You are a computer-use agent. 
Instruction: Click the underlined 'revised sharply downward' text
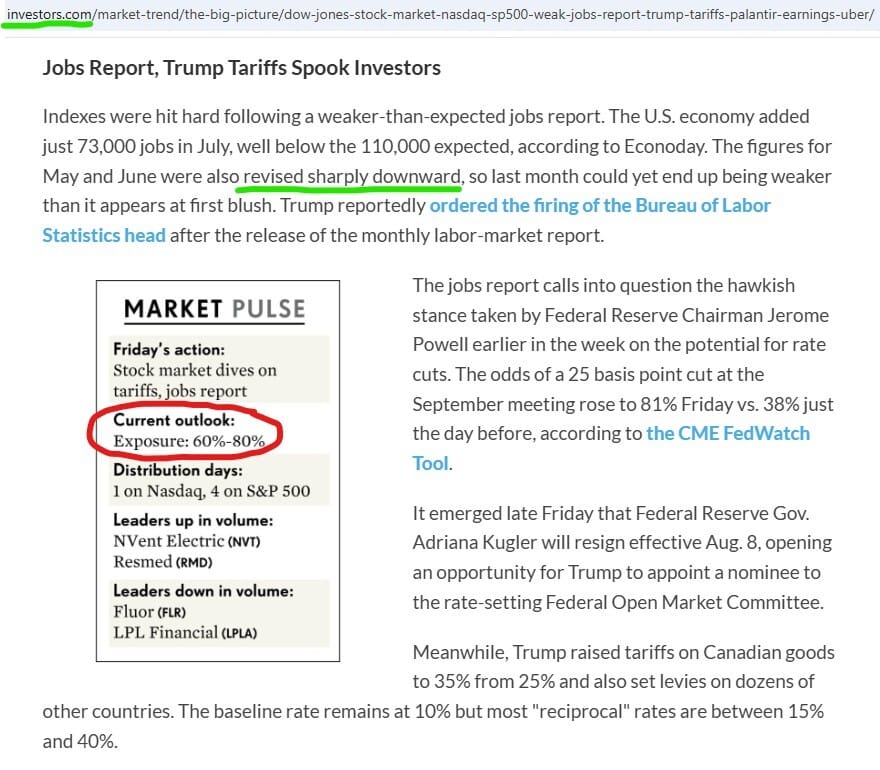pyautogui.click(x=352, y=176)
